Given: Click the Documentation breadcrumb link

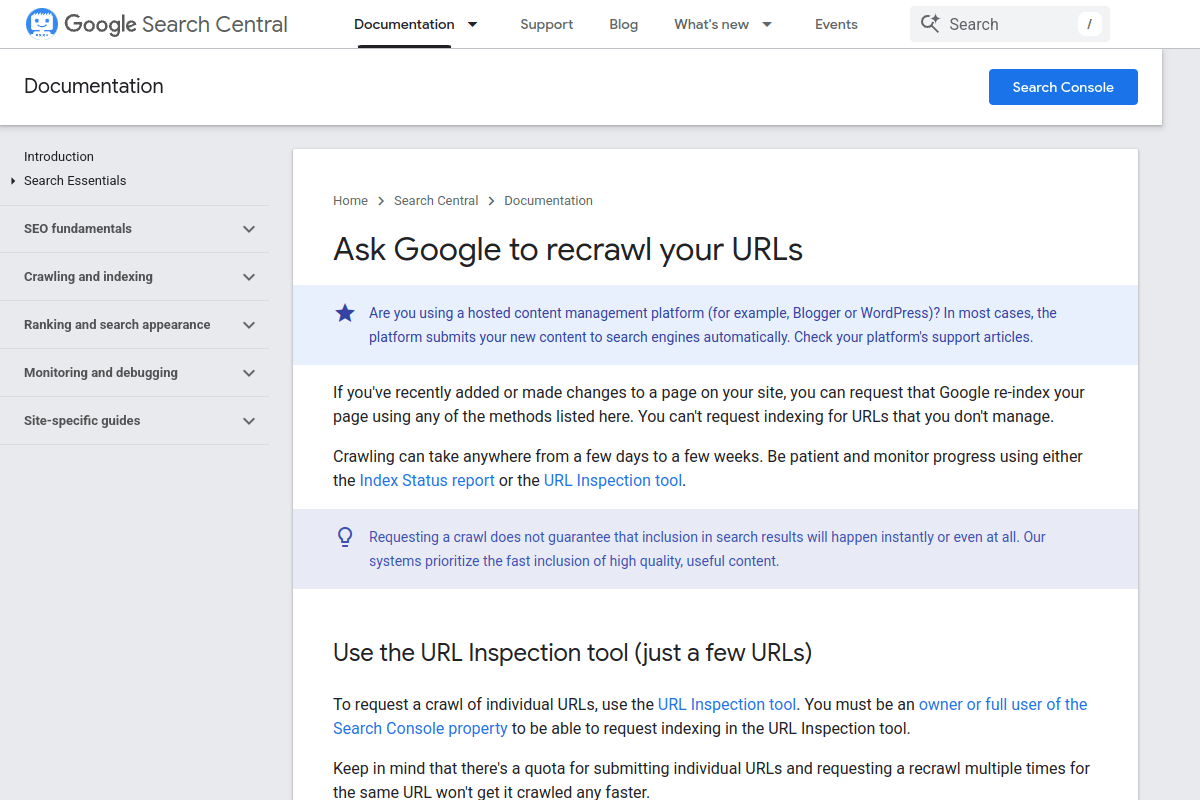Looking at the screenshot, I should coord(548,201).
